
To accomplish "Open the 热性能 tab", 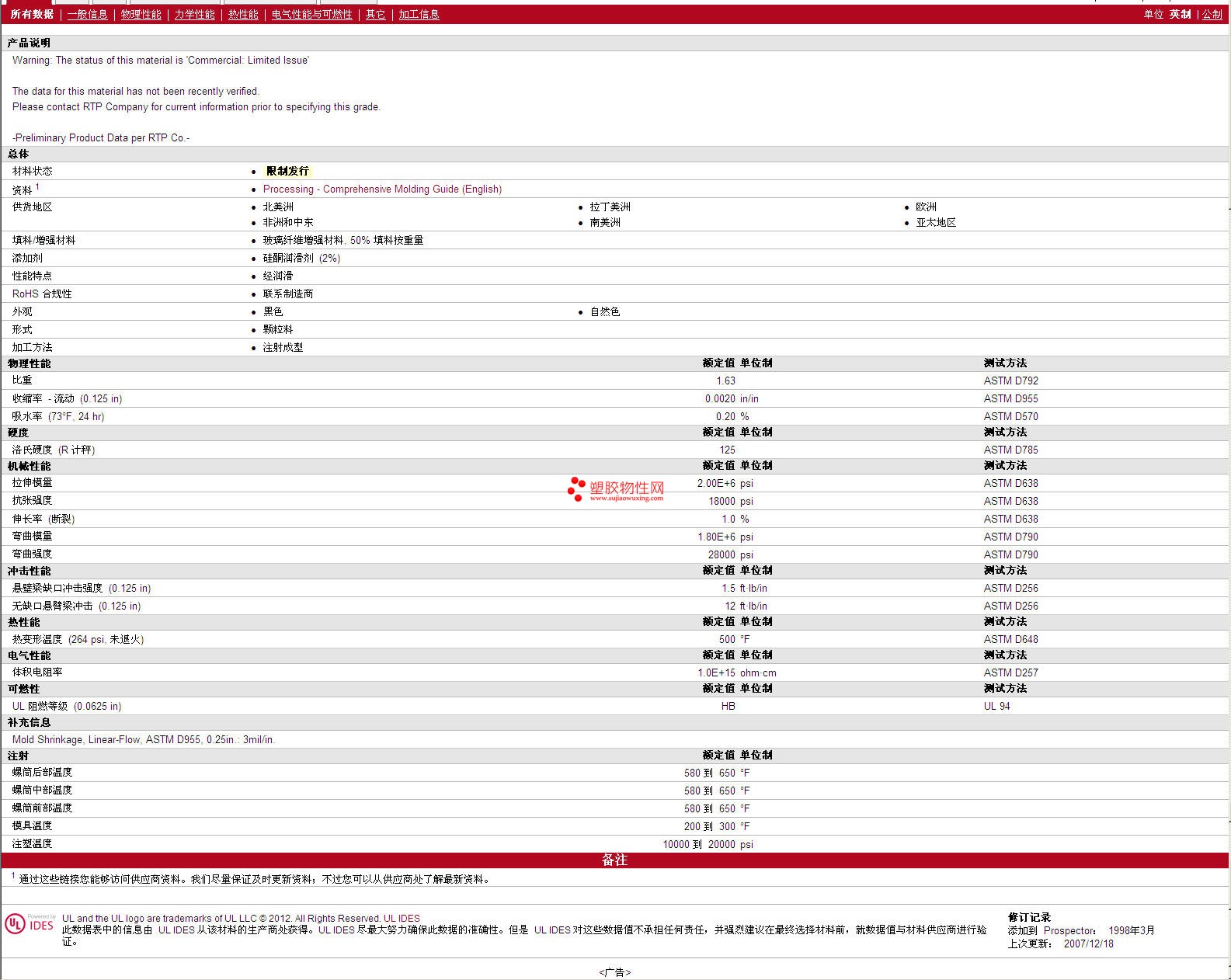I will [243, 14].
